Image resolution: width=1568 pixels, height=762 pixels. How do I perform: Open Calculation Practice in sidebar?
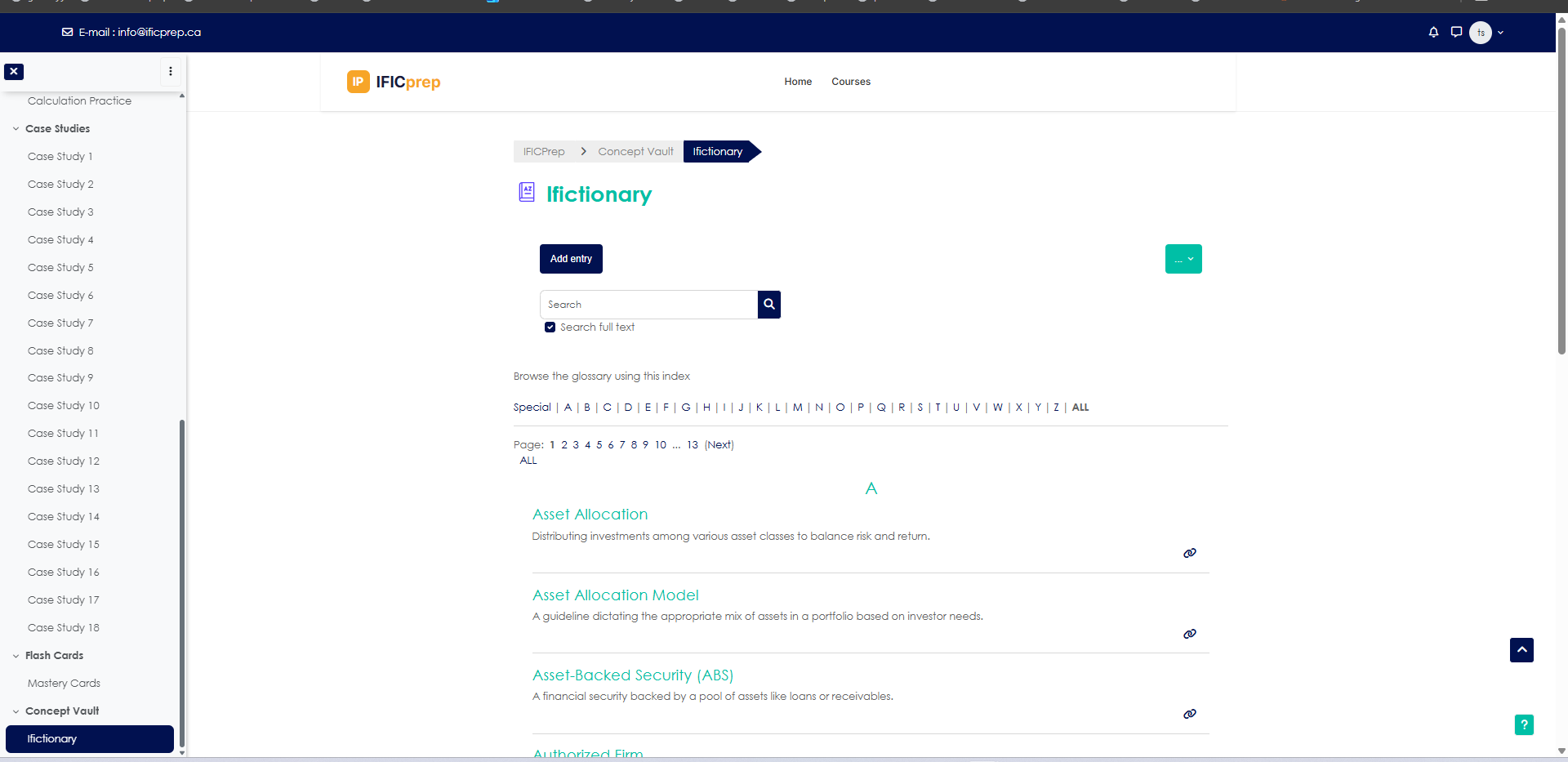tap(79, 100)
